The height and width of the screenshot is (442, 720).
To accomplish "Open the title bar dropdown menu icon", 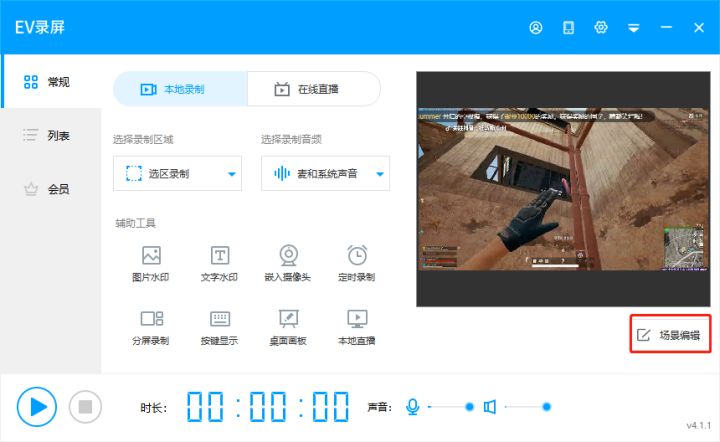I will coord(634,28).
